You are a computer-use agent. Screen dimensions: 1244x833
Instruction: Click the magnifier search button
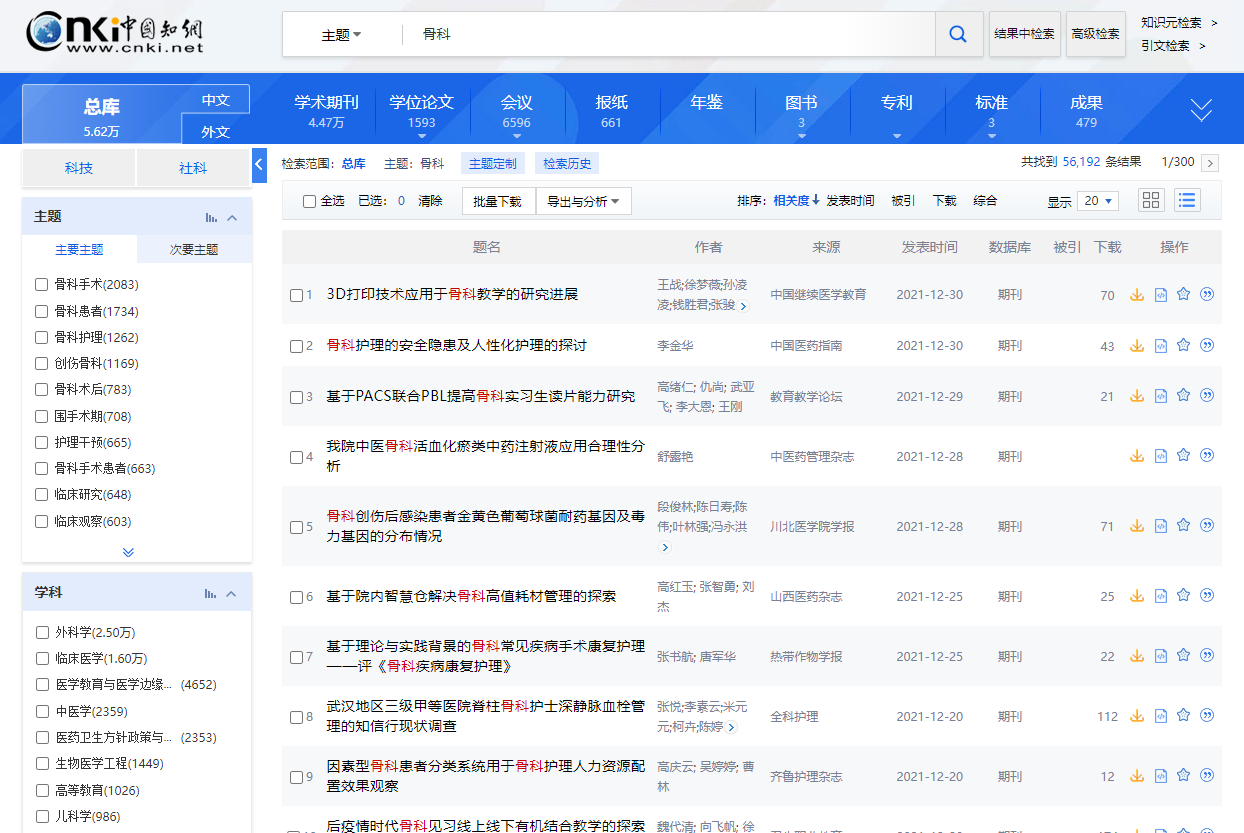pos(958,34)
